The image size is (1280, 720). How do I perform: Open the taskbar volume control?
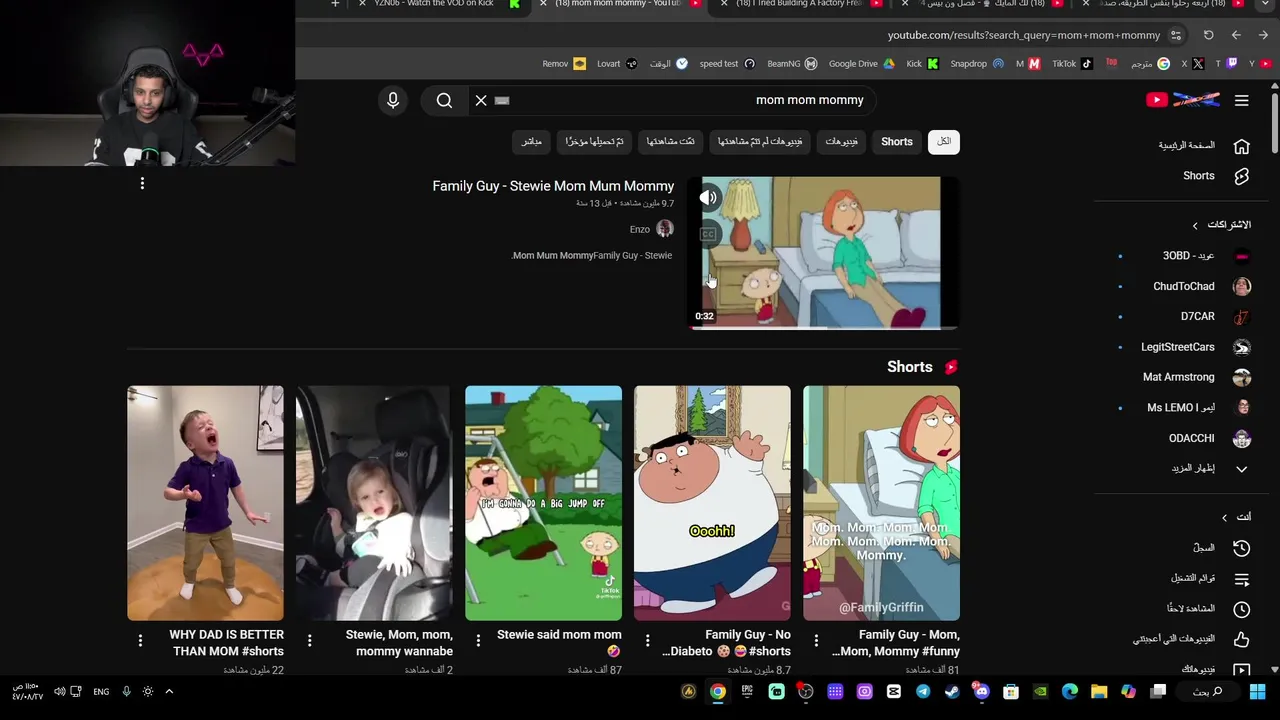pyautogui.click(x=59, y=692)
